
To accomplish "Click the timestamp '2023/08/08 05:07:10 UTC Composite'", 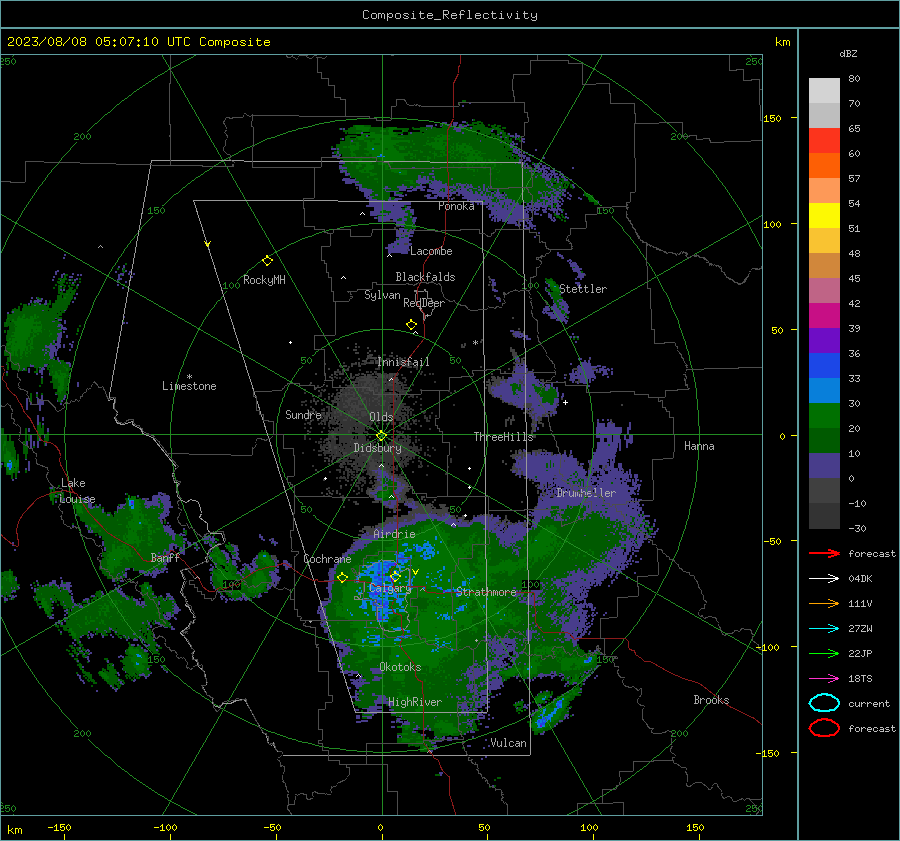I will 138,42.
